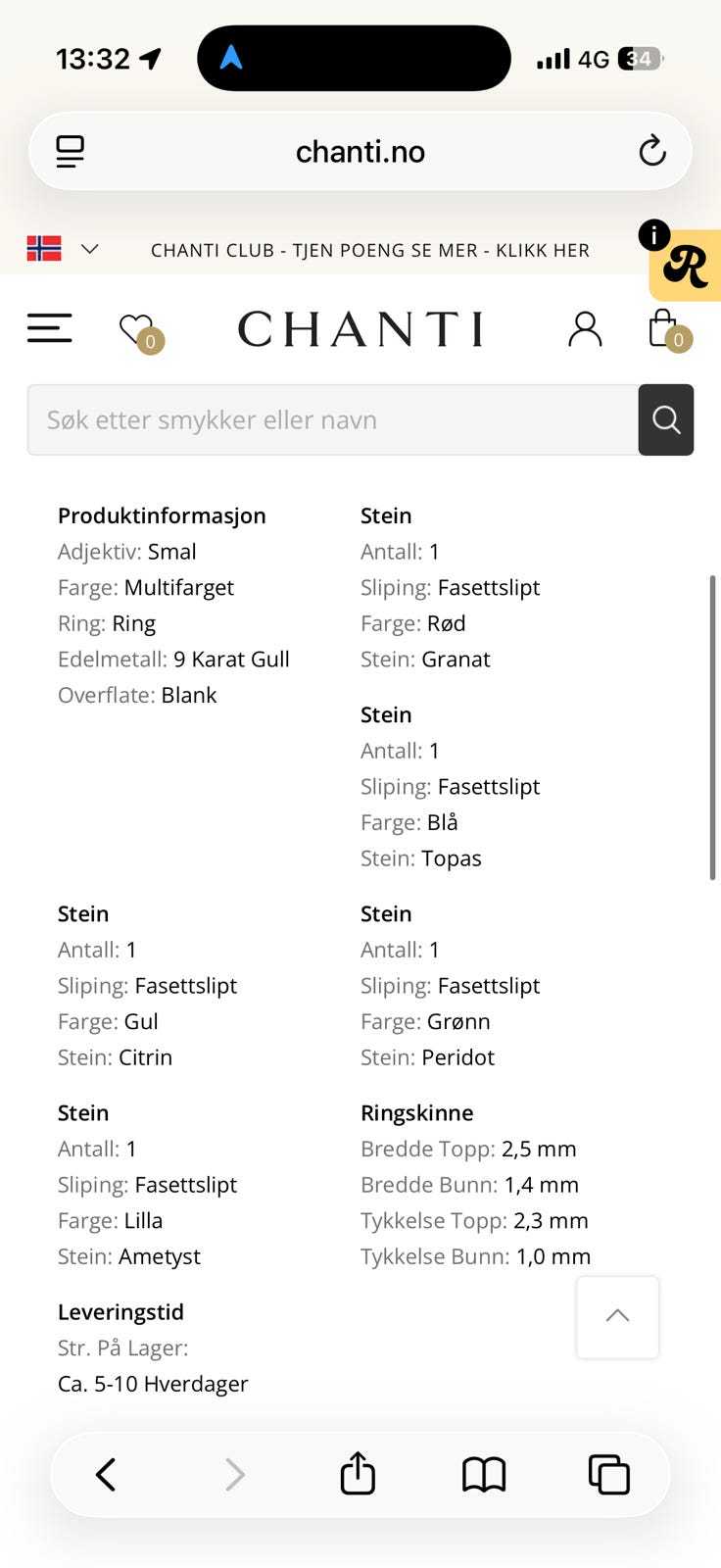Open the shopping bag cart
Image resolution: width=721 pixels, height=1568 pixels.
pos(668,329)
